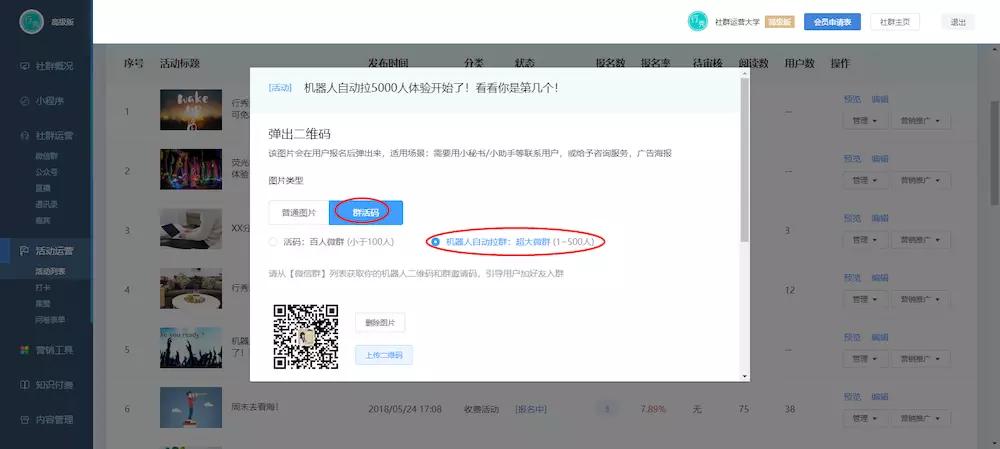Open 内容管理 via its sidebar icon
Viewport: 1000px width, 449px height.
24,420
